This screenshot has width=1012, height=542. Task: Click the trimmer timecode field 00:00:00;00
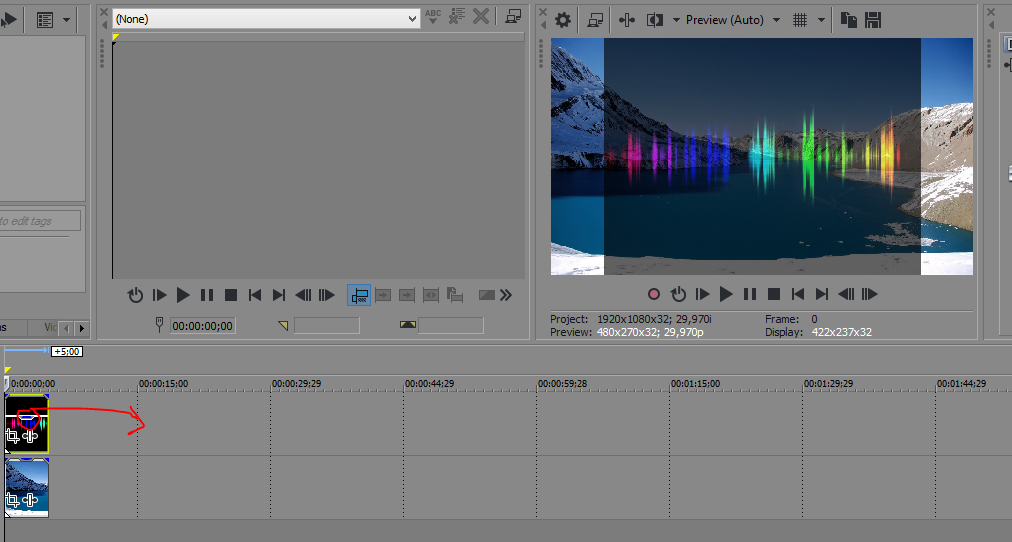(x=203, y=326)
